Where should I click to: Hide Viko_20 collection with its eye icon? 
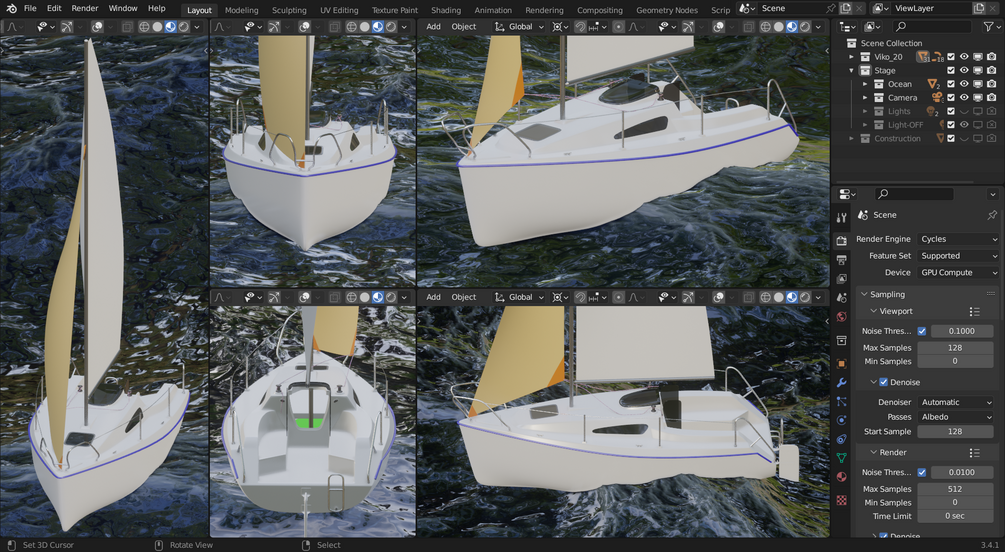coord(964,57)
